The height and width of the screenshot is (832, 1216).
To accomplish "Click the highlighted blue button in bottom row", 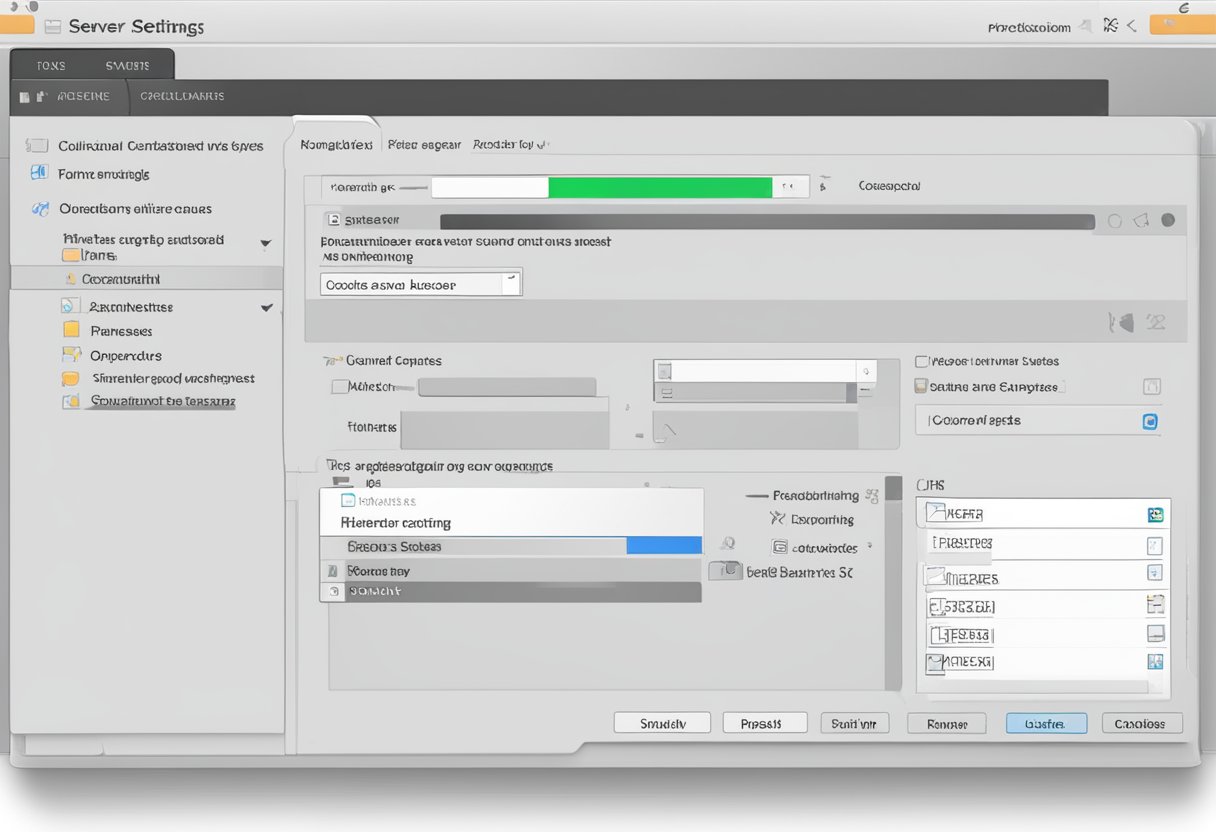I will (x=1046, y=723).
